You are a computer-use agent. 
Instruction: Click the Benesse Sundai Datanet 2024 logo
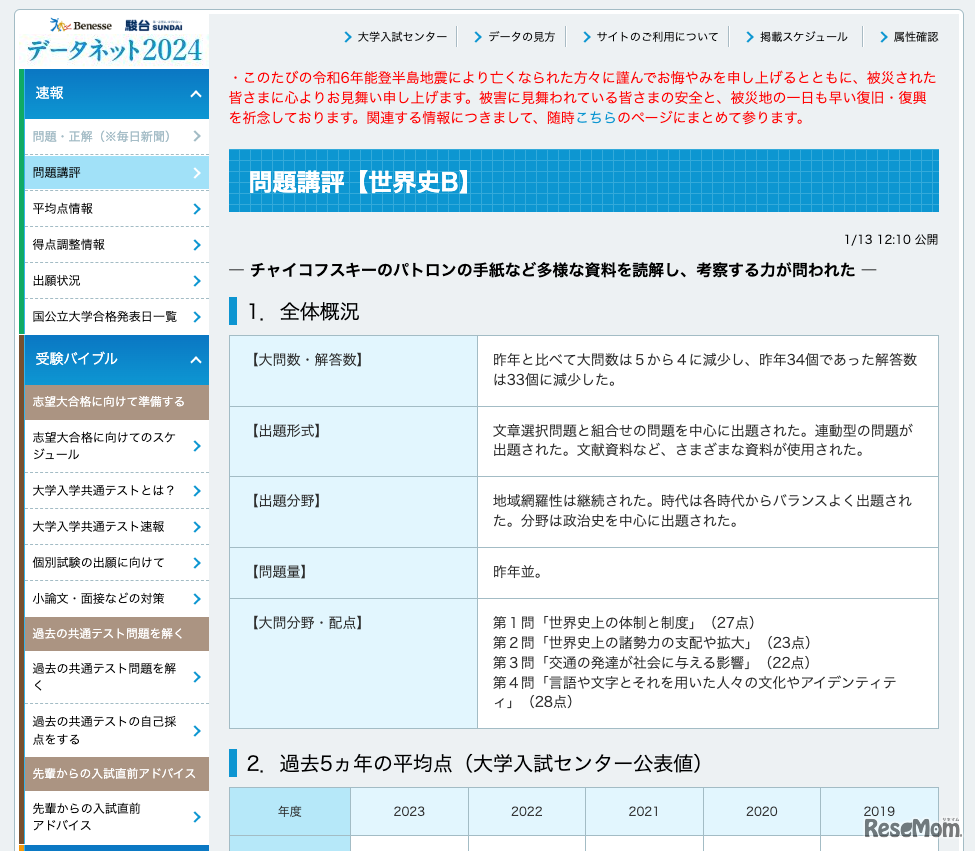pos(114,40)
